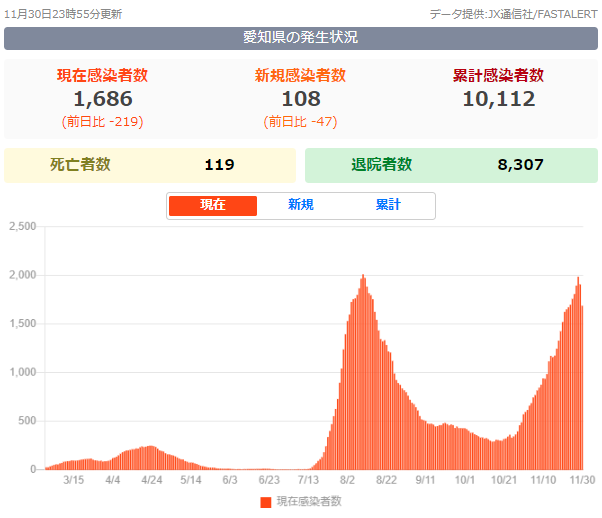Viewport: 602px width, 518px height.
Task: Switch to the 現在 tab
Action: pyautogui.click(x=213, y=205)
